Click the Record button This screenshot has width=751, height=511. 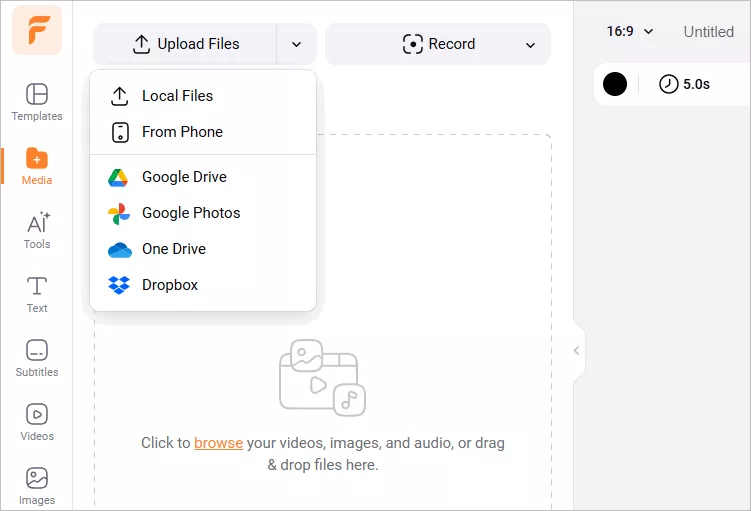tap(439, 44)
